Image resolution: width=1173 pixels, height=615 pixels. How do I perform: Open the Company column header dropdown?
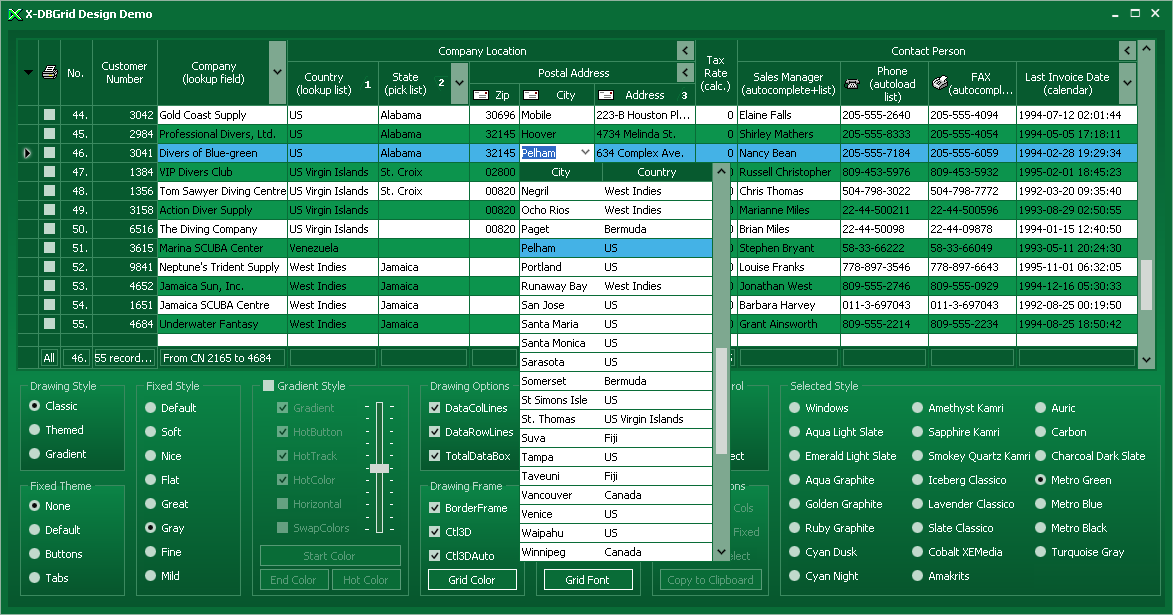[x=277, y=73]
